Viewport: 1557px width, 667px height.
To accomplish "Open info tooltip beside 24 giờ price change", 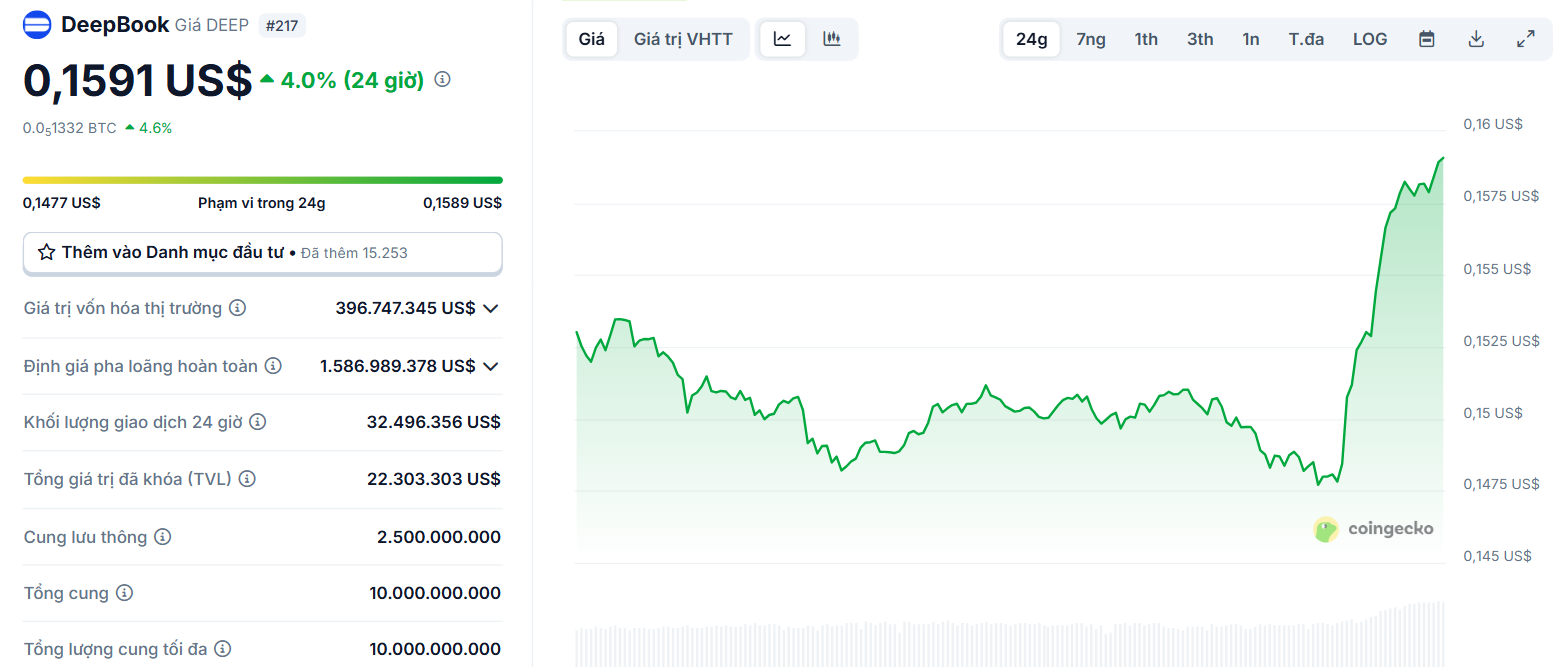I will point(442,79).
